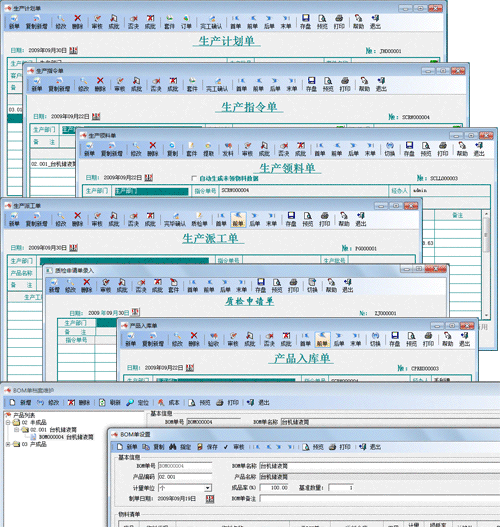Collapse the 02 半成品 tree node
Viewport: 500px width, 527px height.
8,422
